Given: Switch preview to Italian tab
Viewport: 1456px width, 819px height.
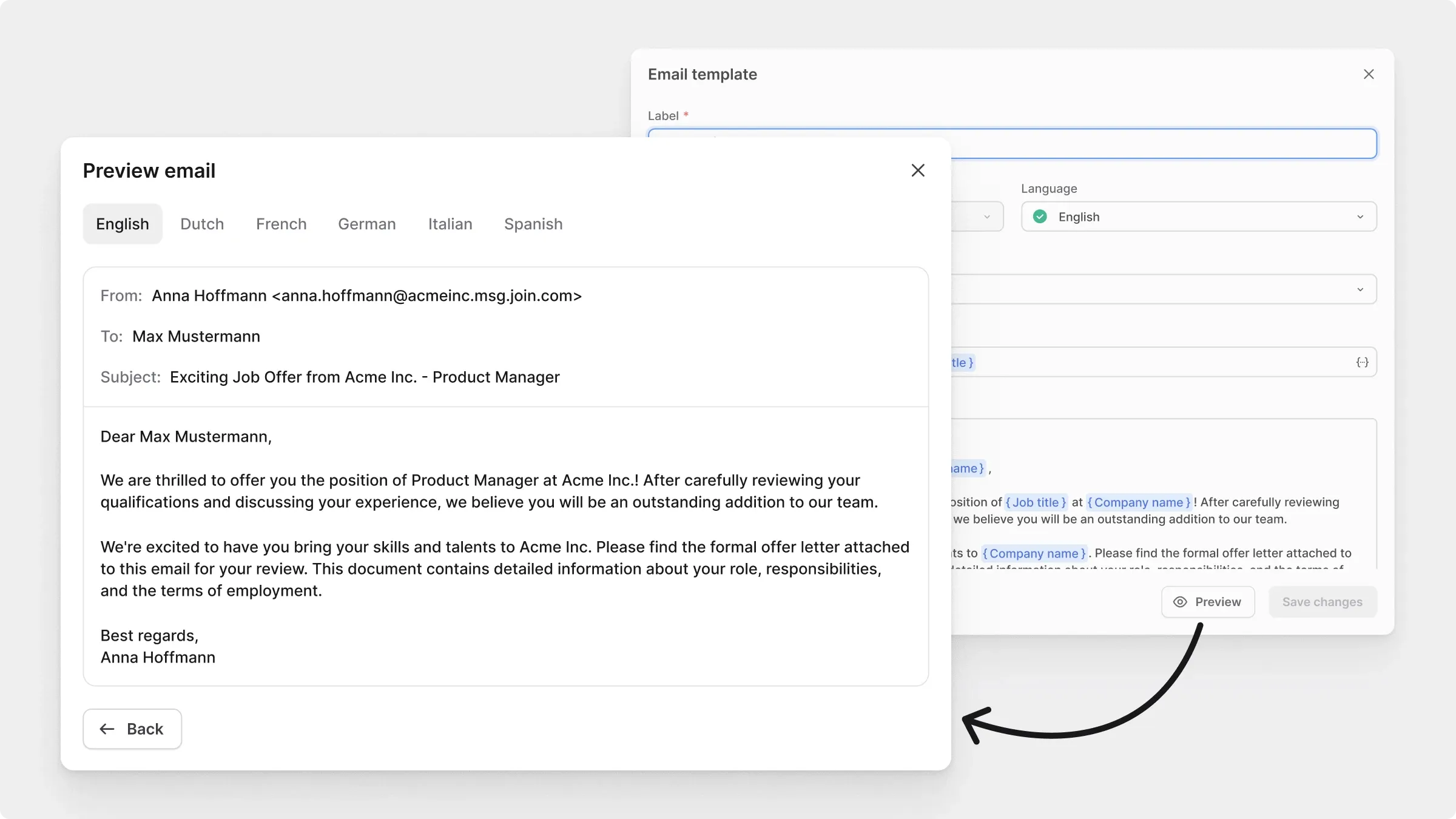Looking at the screenshot, I should 450,224.
